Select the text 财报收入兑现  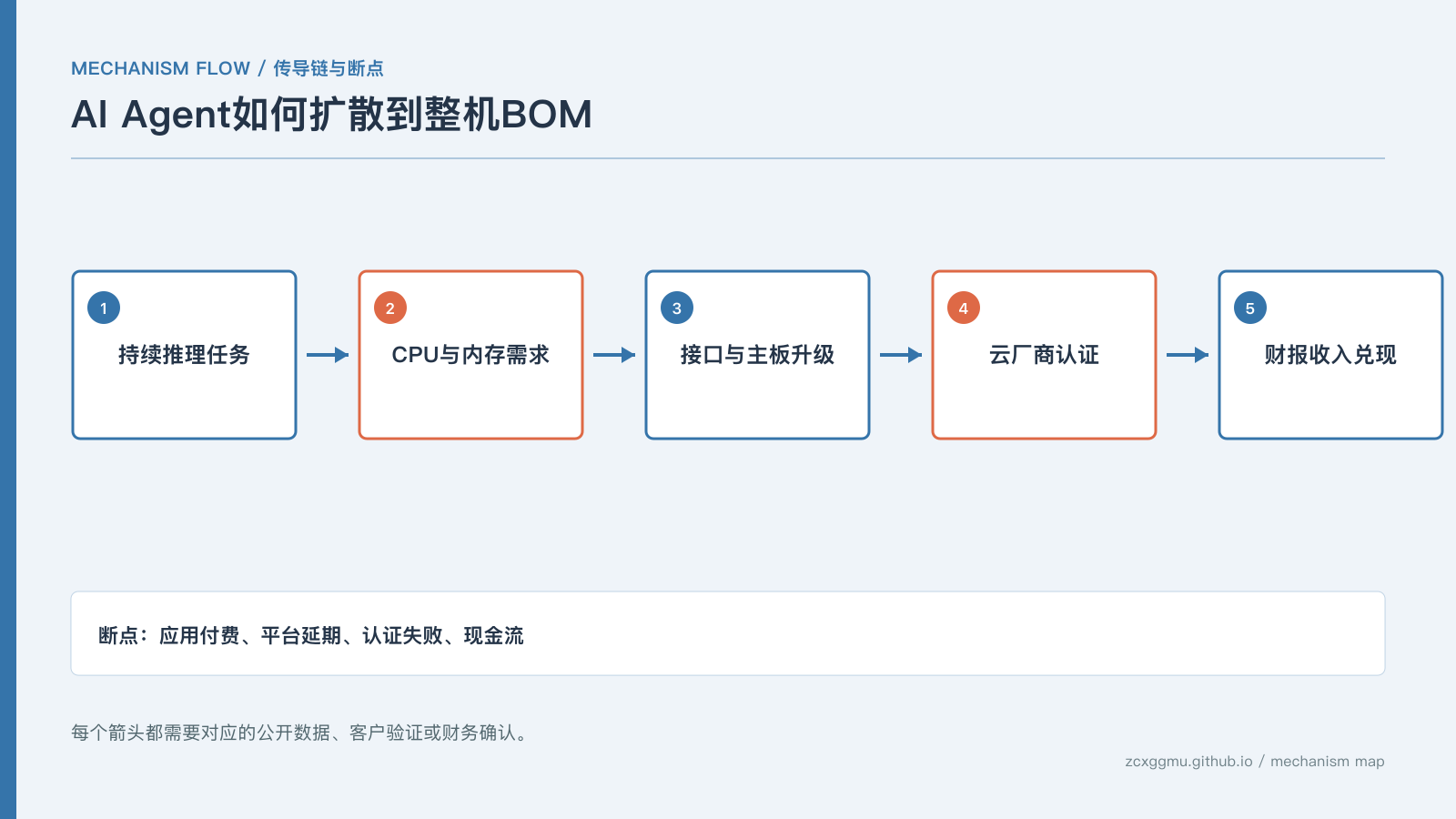pos(1330,355)
